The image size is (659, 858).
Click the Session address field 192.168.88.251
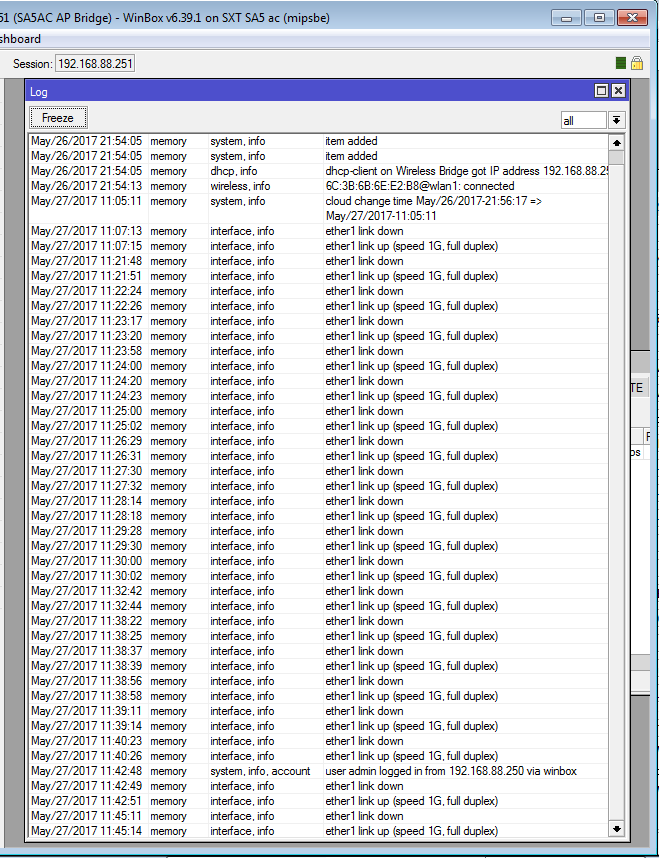(x=95, y=63)
